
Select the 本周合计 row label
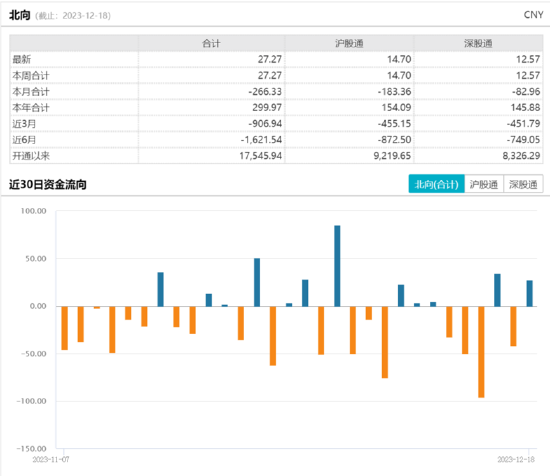[x=31, y=75]
